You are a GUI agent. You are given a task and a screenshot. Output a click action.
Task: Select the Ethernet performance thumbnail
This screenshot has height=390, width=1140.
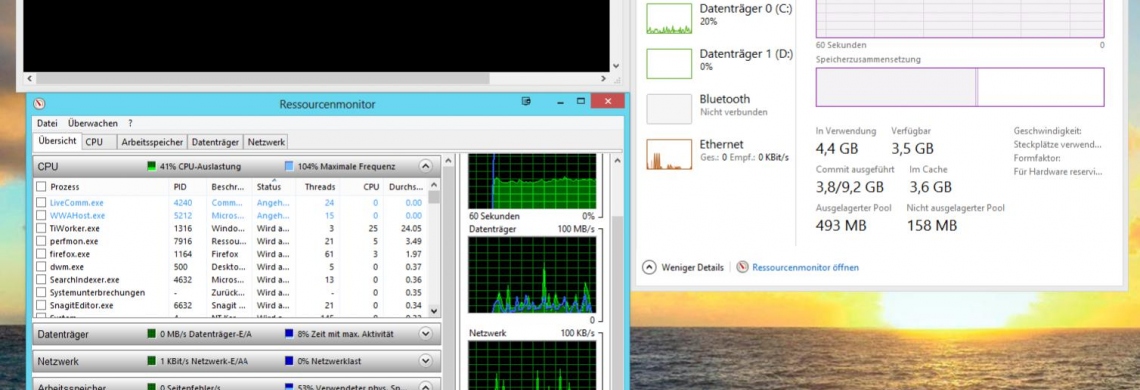tap(669, 154)
